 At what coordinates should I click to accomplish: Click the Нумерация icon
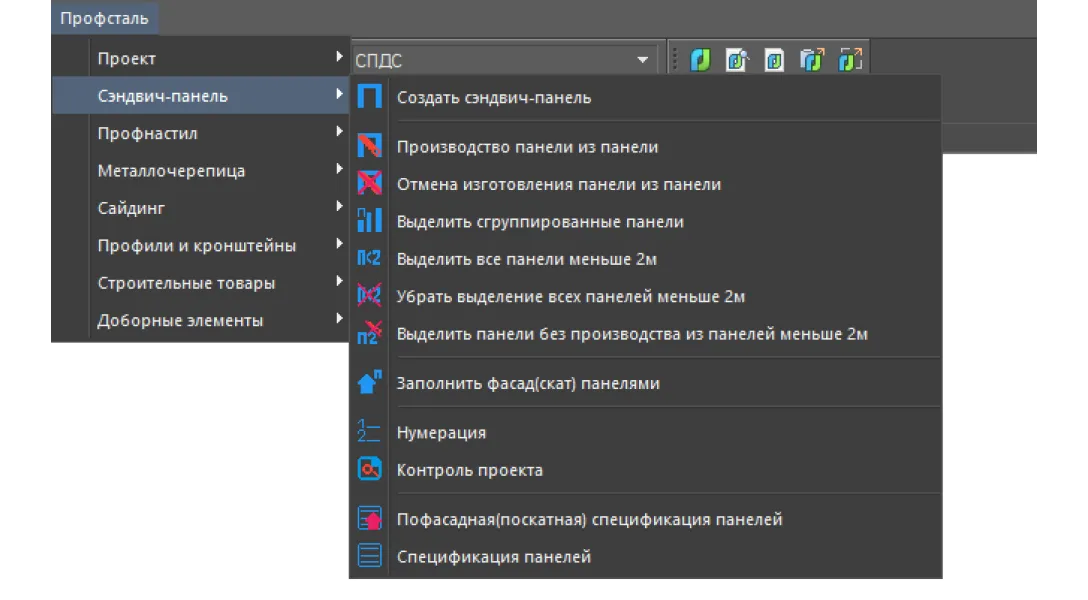click(370, 432)
